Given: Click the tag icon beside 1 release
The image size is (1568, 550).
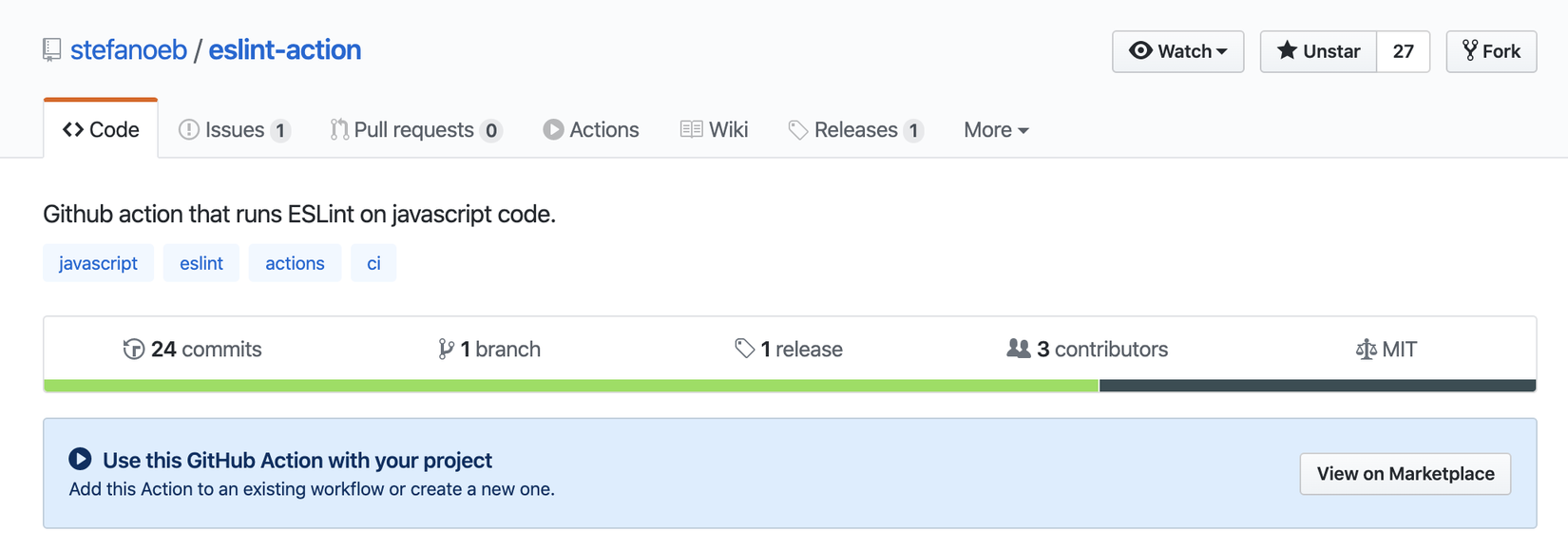Looking at the screenshot, I should [745, 349].
